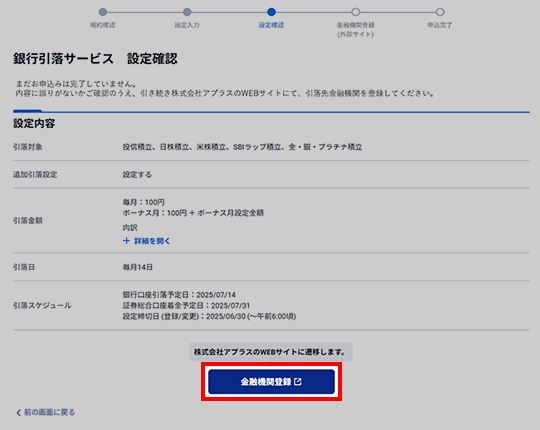The image size is (540, 430).
Task: Click the 設定確認 step label
Action: 271,25
